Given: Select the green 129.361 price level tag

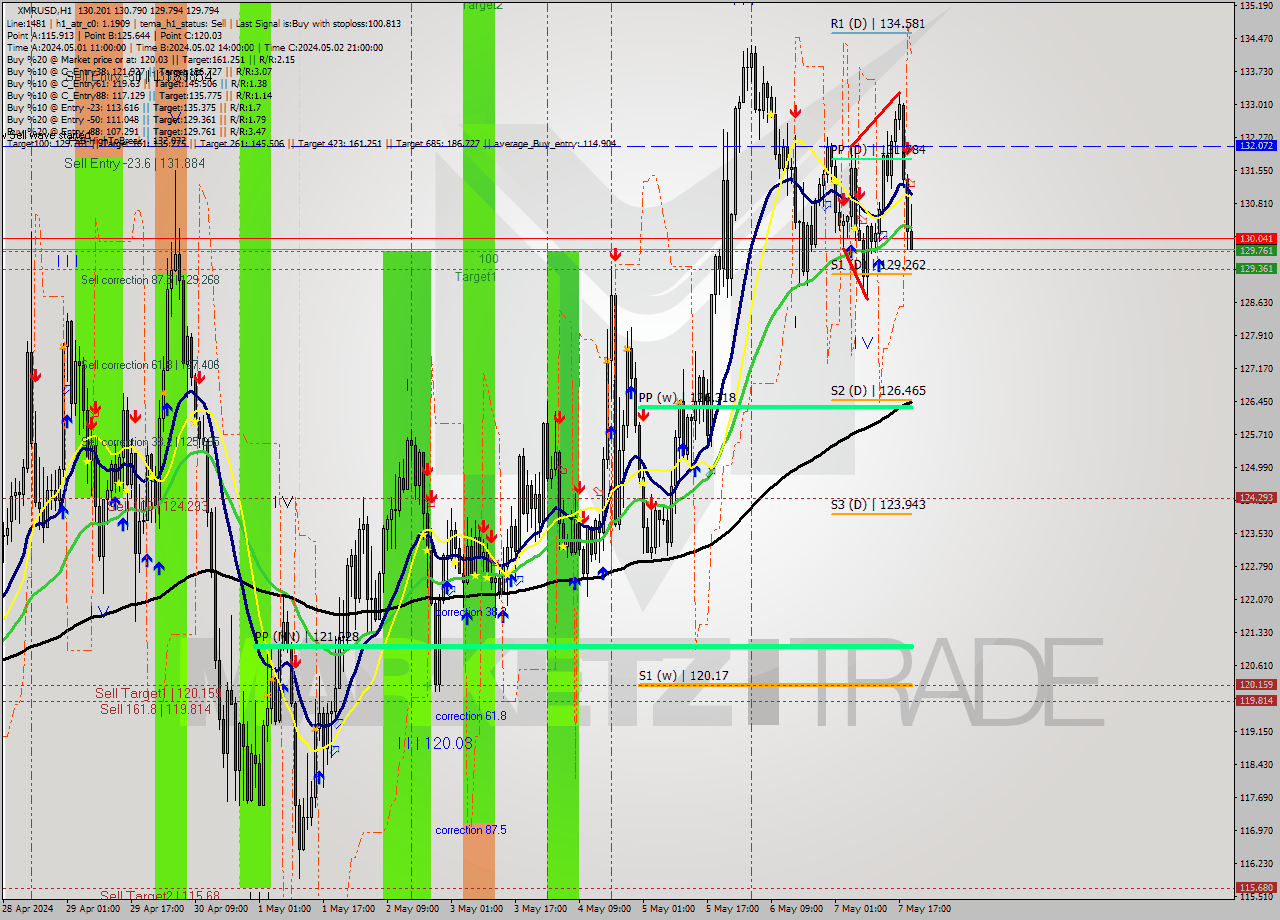Looking at the screenshot, I should pos(1256,269).
